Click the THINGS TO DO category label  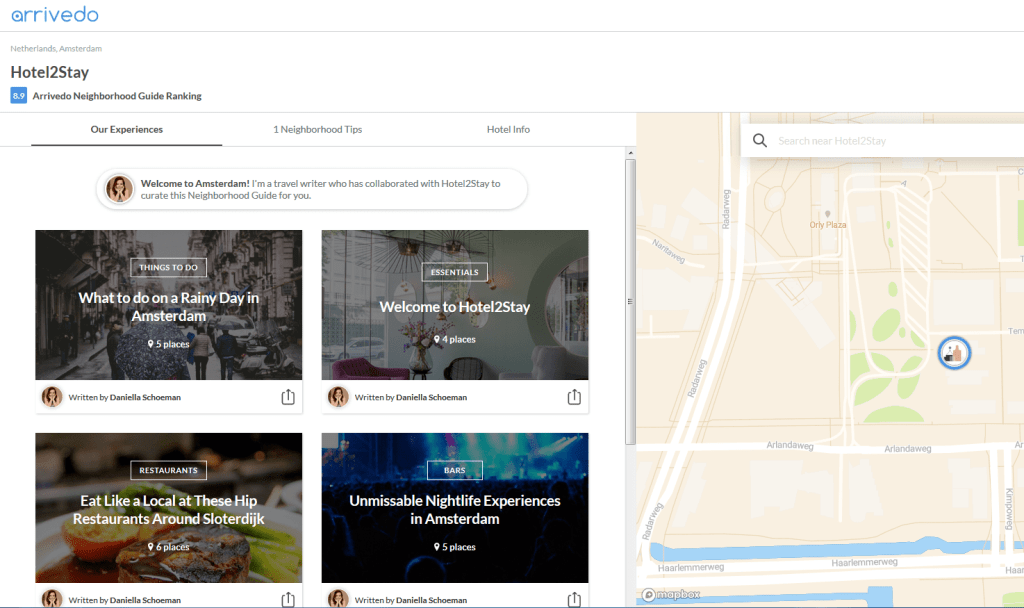click(168, 267)
